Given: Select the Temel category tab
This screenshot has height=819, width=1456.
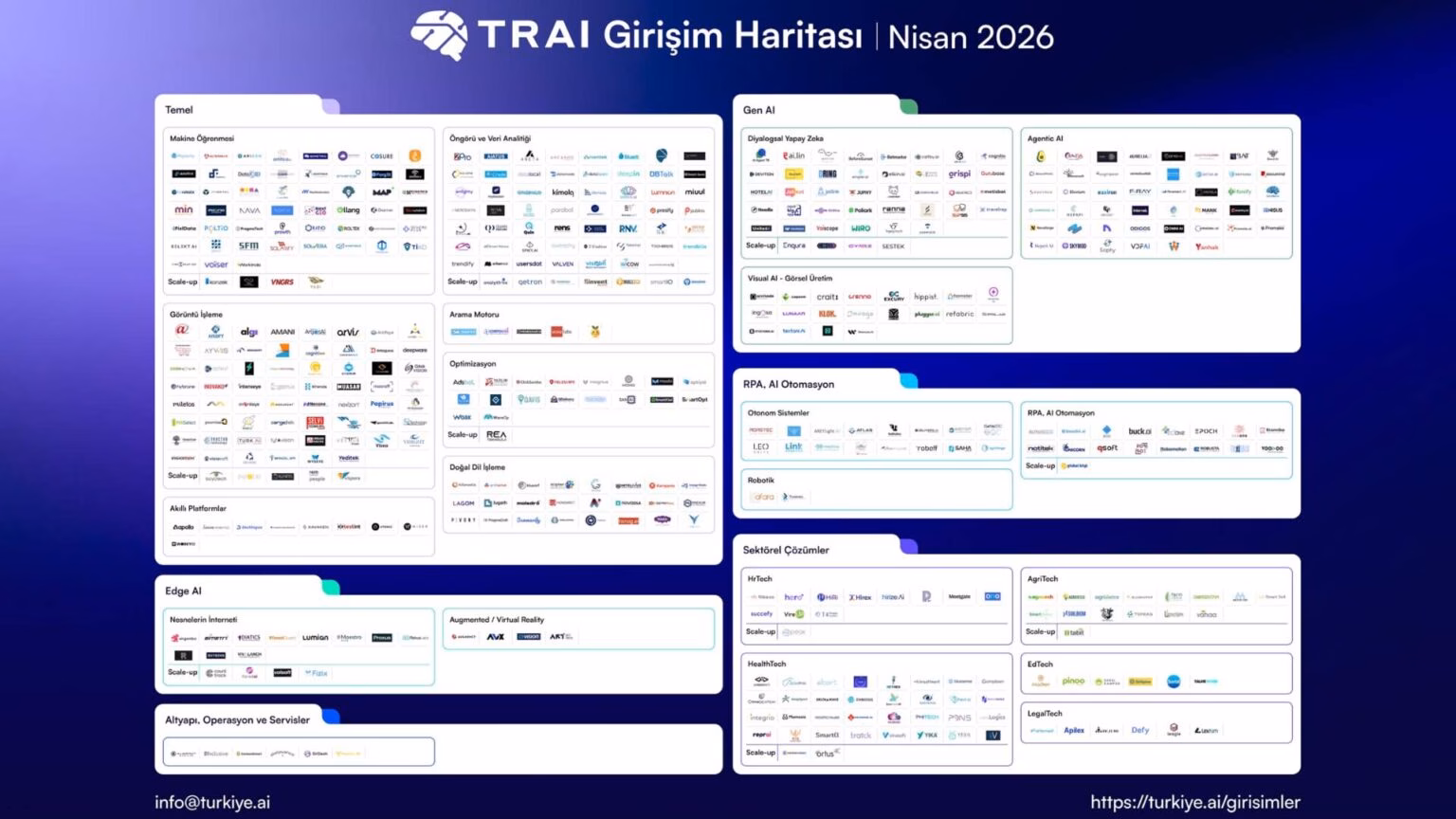Looking at the screenshot, I should (x=179, y=110).
